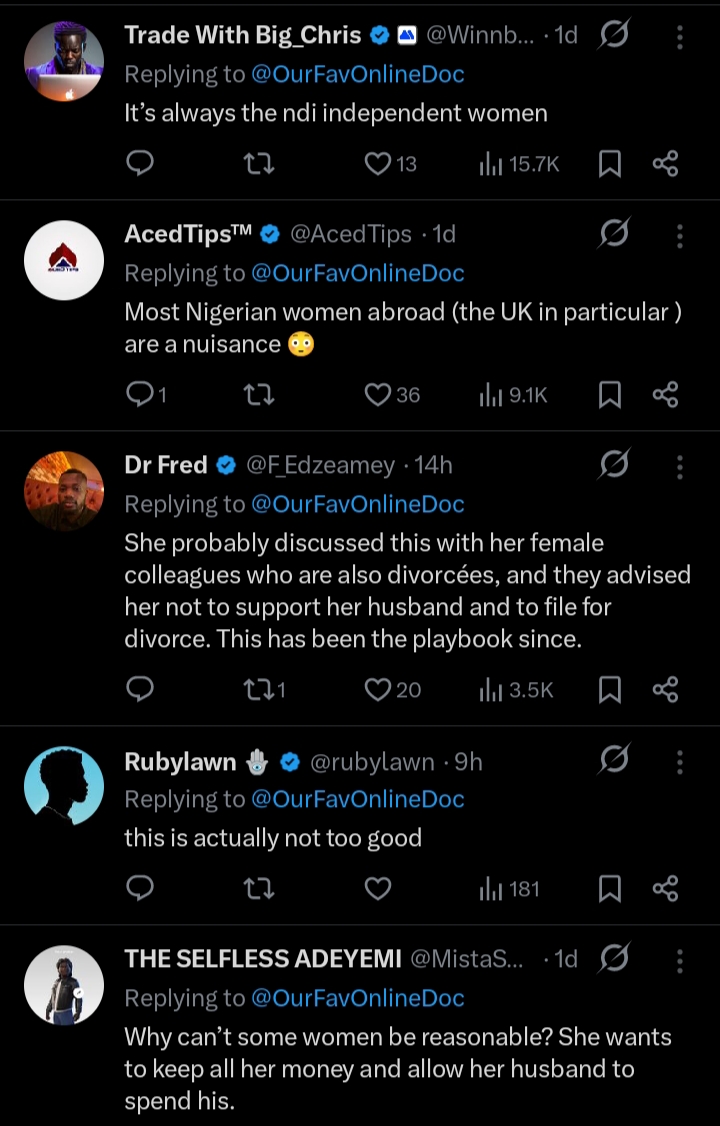Open the Dr Fred profile name
This screenshot has width=720, height=1126.
click(x=166, y=465)
